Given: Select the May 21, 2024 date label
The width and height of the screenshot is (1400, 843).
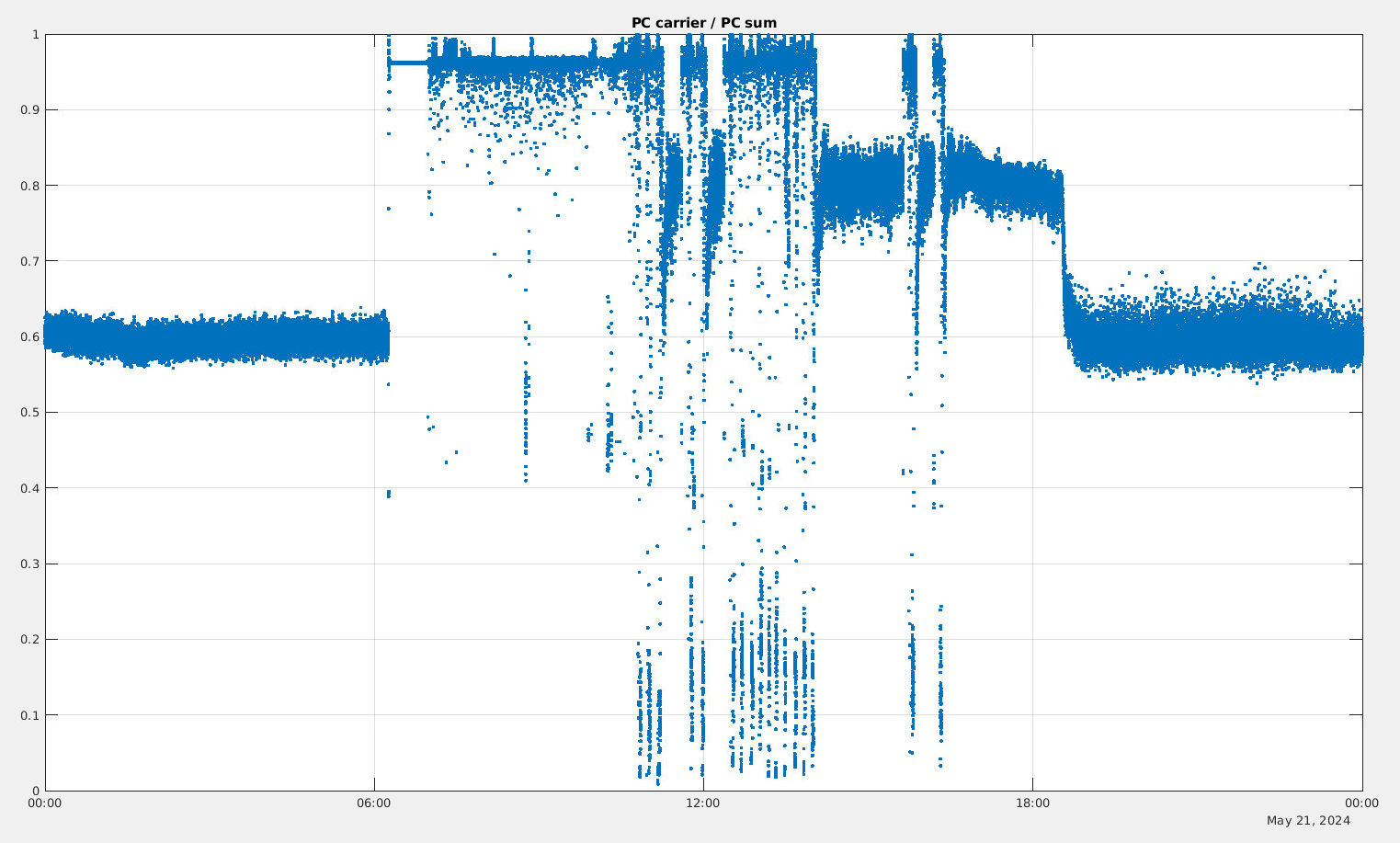Looking at the screenshot, I should click(x=1308, y=820).
